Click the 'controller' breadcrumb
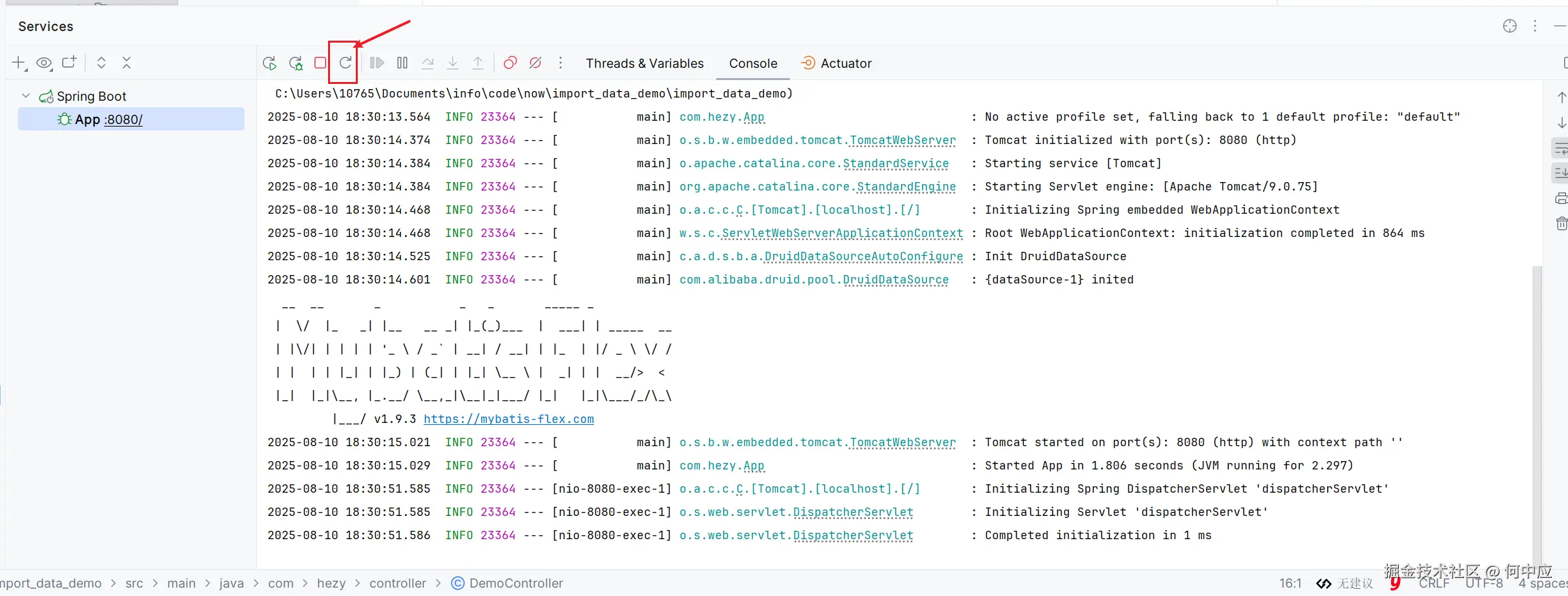The image size is (1568, 596). (x=398, y=583)
